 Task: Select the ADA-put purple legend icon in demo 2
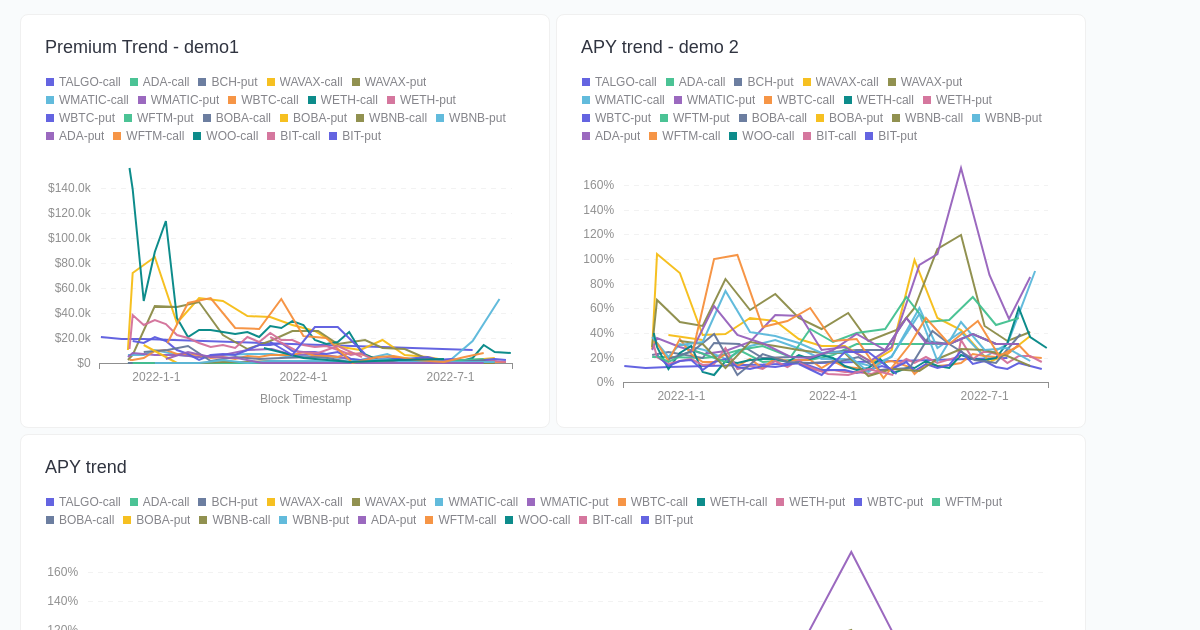pos(585,135)
